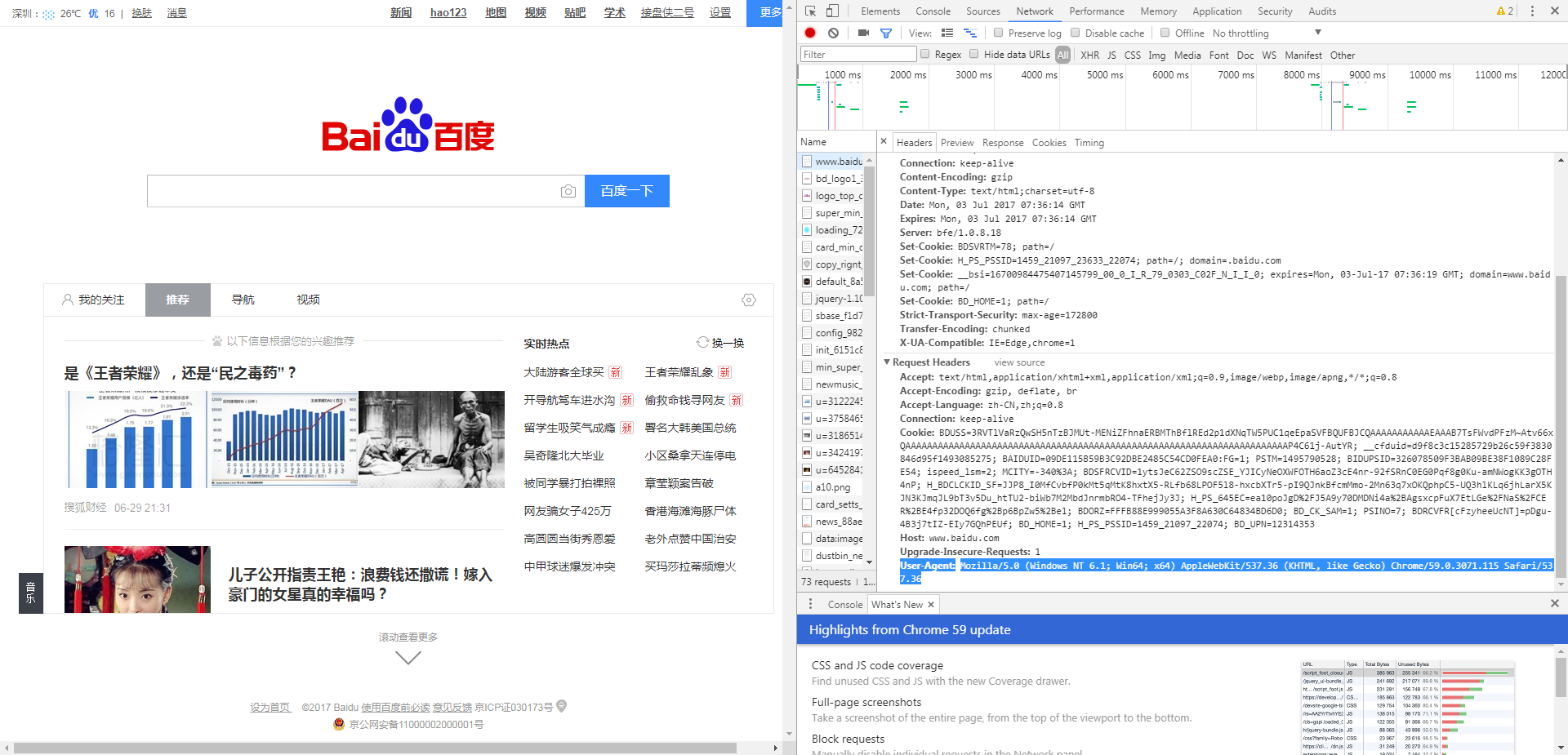Screen dimensions: 1568x755
Task: Open the music sidebar button
Action: pos(31,593)
